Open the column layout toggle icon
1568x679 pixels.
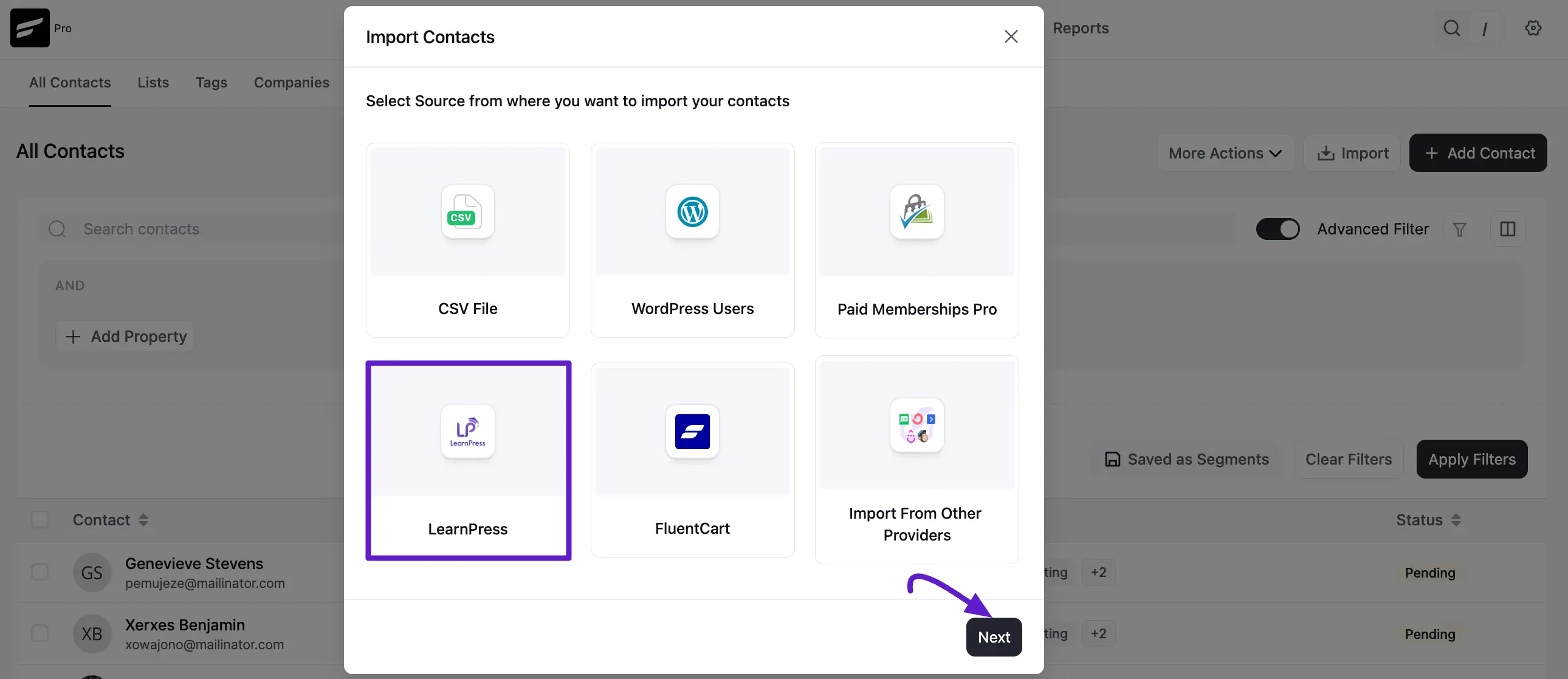coord(1508,230)
